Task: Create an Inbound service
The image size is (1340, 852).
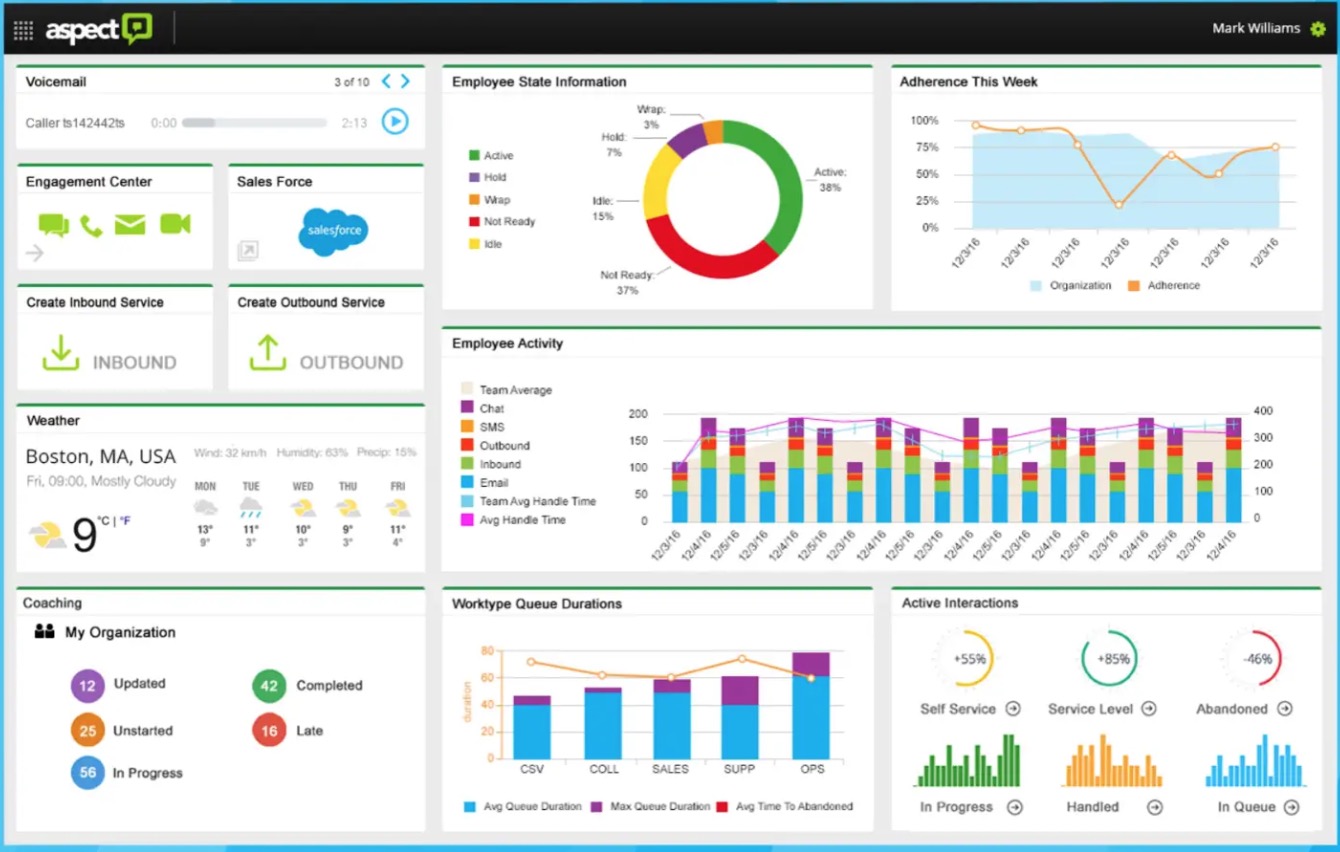Action: click(x=110, y=354)
